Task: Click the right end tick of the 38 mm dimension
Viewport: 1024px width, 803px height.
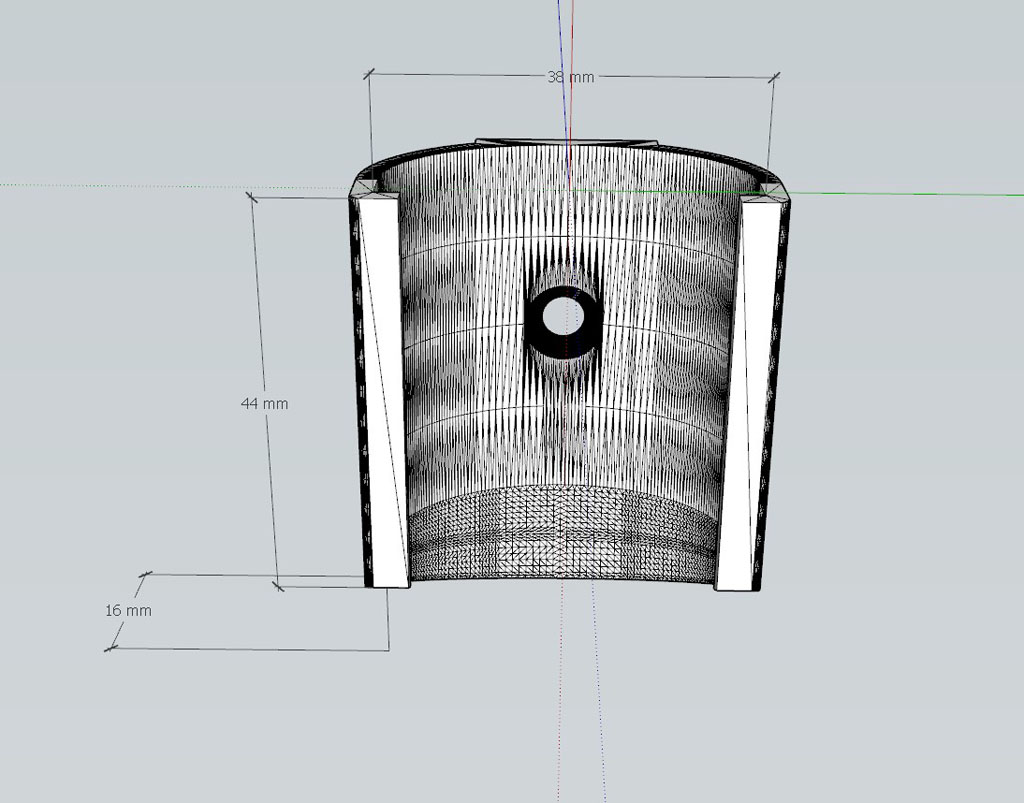Action: pyautogui.click(x=772, y=76)
